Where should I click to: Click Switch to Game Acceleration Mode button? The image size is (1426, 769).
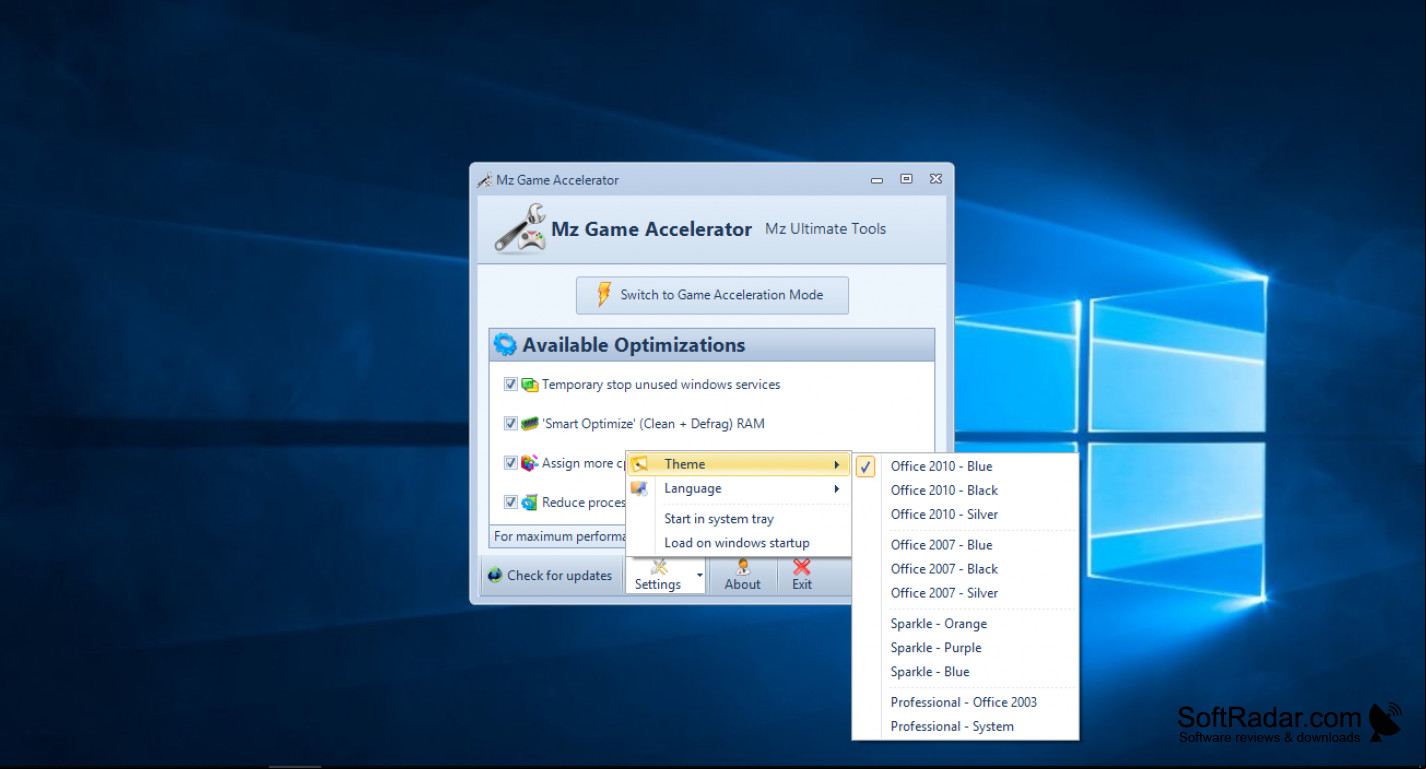pos(712,295)
